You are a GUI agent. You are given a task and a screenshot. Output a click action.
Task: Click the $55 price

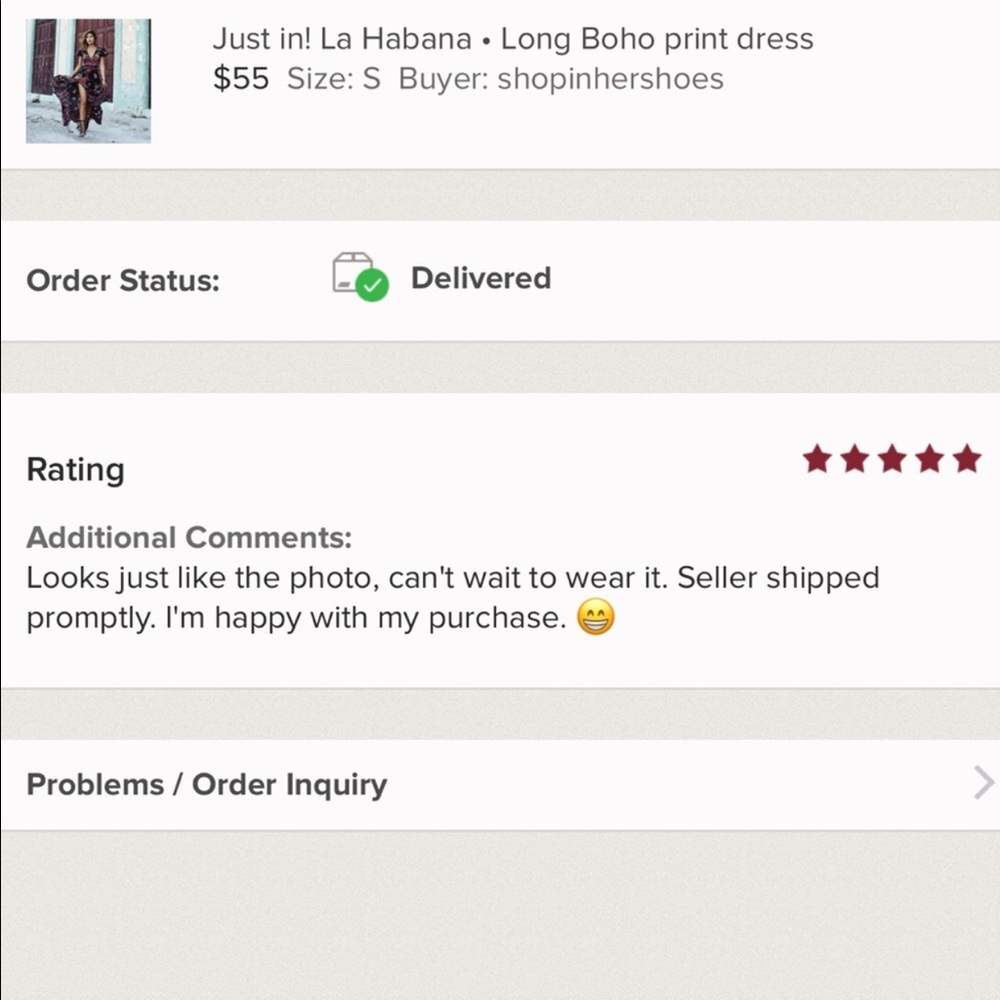(240, 79)
